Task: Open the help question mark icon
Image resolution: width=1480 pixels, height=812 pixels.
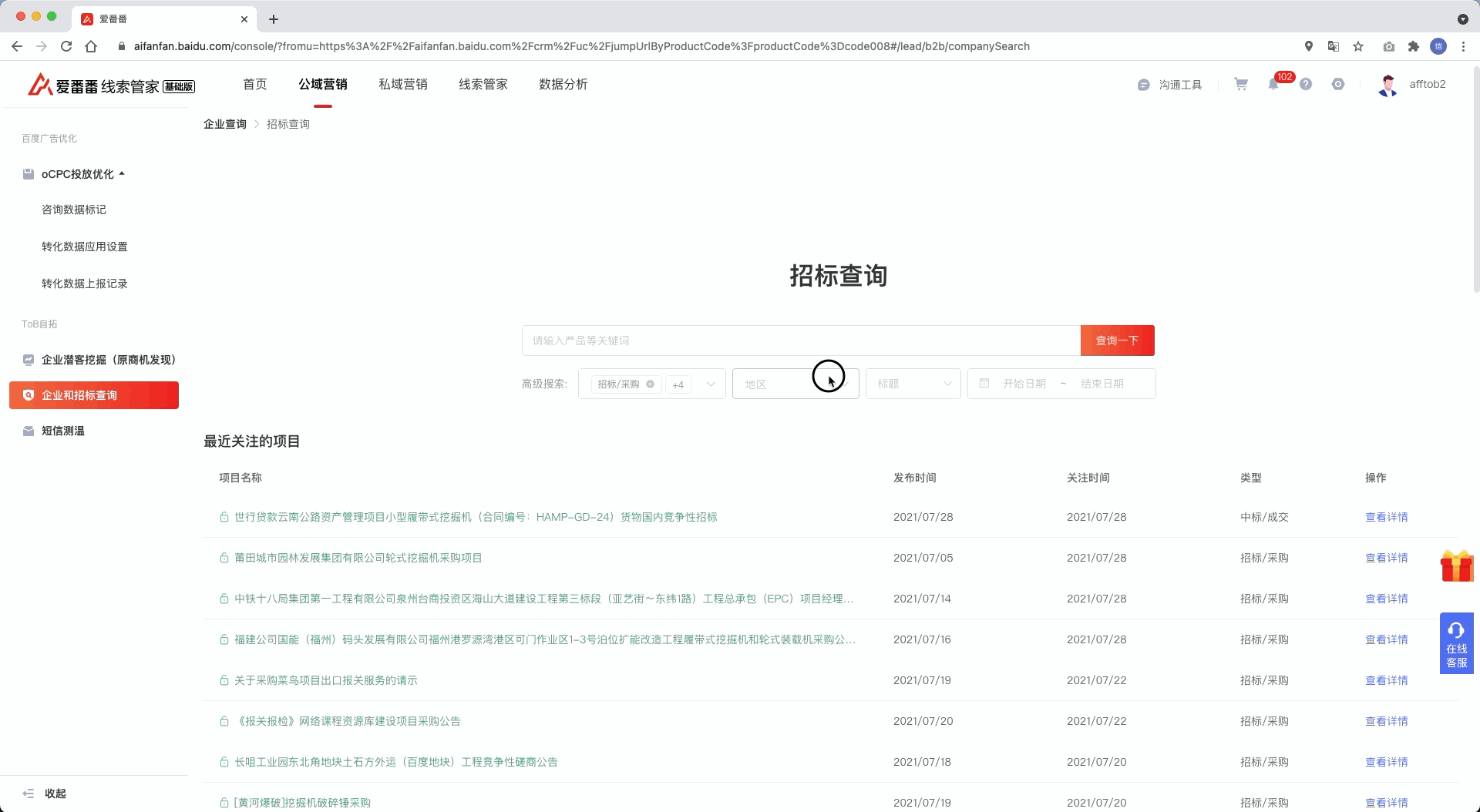Action: click(x=1306, y=84)
